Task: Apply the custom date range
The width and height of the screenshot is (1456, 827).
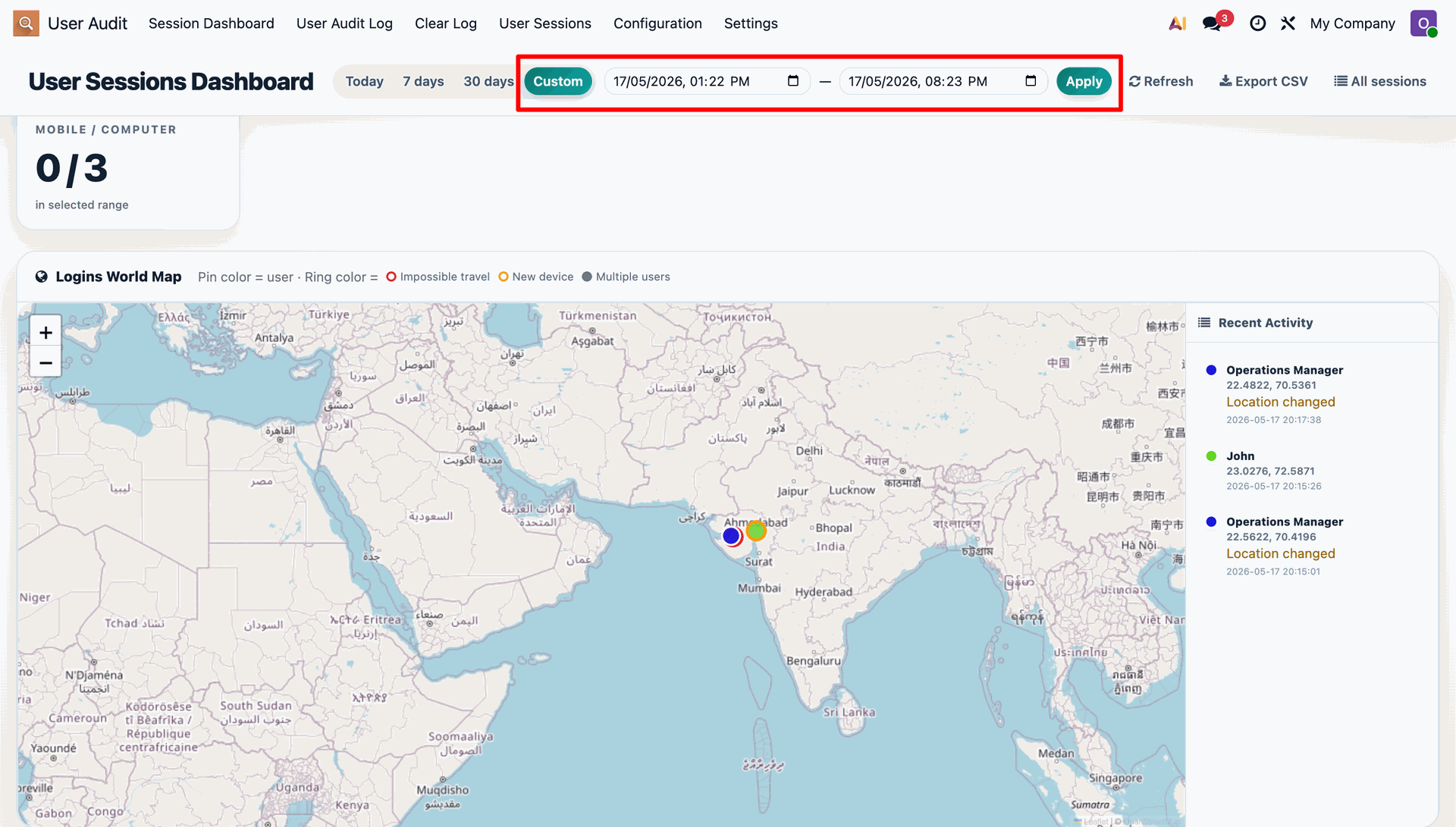Action: click(1084, 81)
